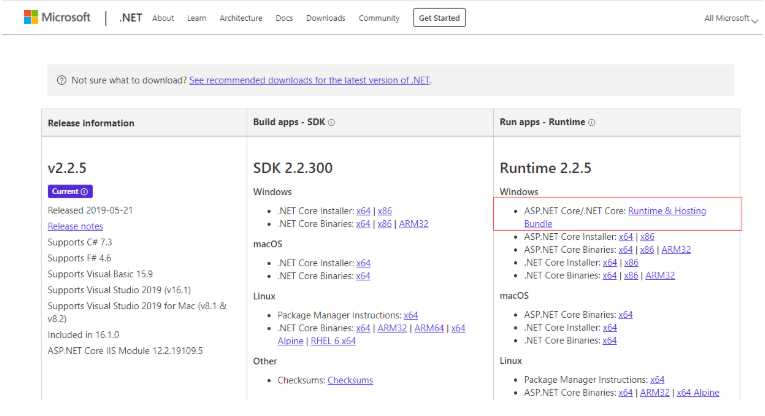Download SDK Windows .NET Core Installer x64
Screen dimensions: 765x416
[x=363, y=211]
